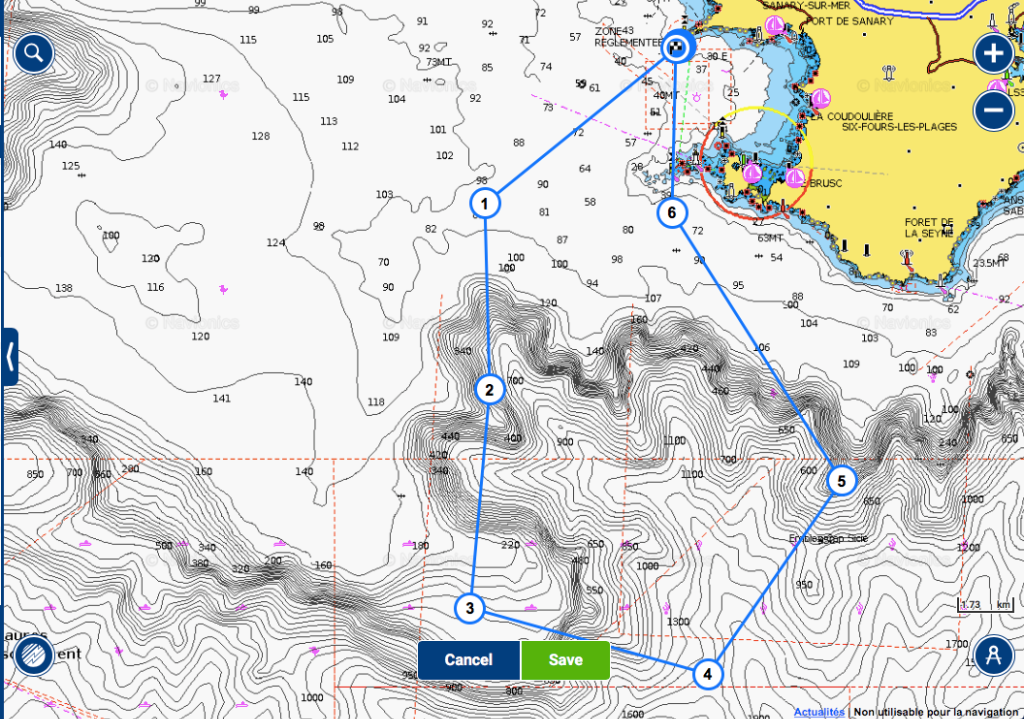1024x719 pixels.
Task: Save the current route
Action: [x=565, y=660]
